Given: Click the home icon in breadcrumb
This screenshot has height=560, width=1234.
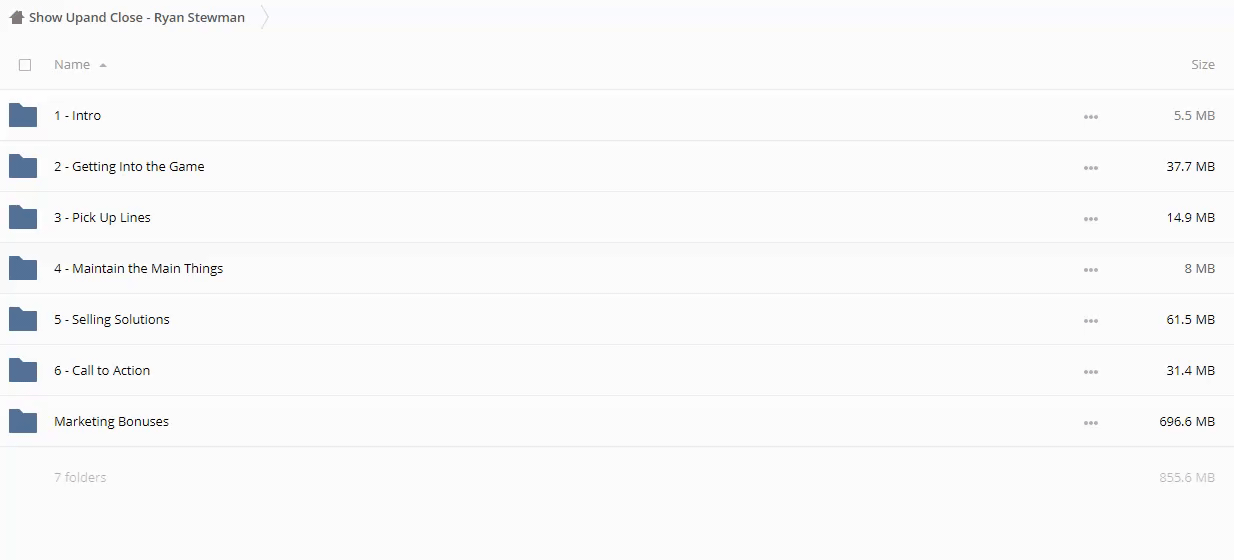Looking at the screenshot, I should click(x=16, y=17).
